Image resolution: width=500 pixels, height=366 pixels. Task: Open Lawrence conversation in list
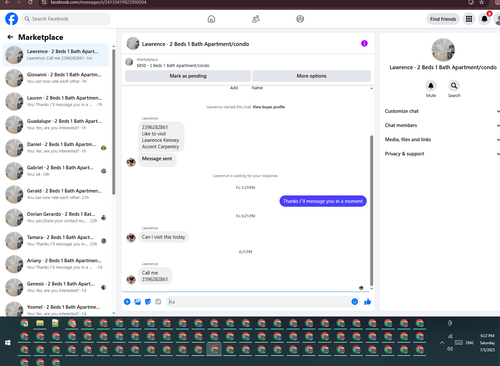tap(56, 55)
